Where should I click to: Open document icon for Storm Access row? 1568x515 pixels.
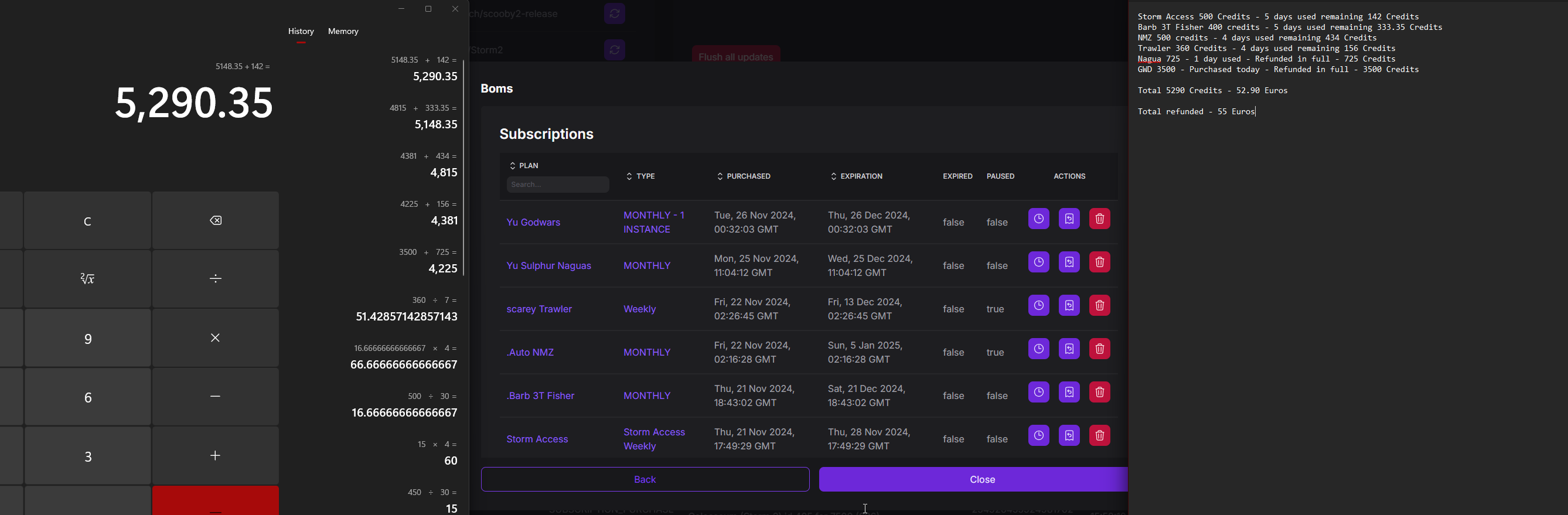[1069, 436]
